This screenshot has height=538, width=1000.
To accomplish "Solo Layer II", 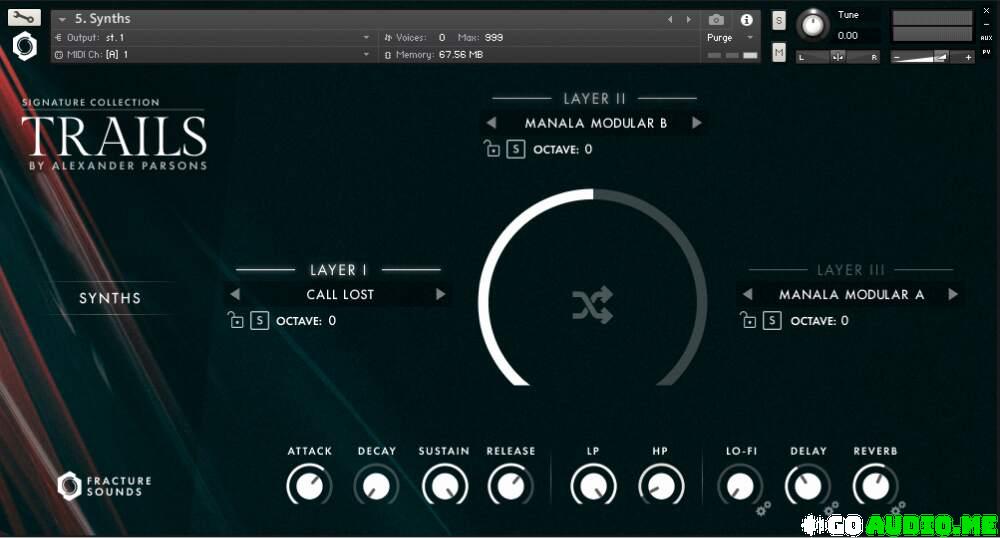I will (x=516, y=149).
